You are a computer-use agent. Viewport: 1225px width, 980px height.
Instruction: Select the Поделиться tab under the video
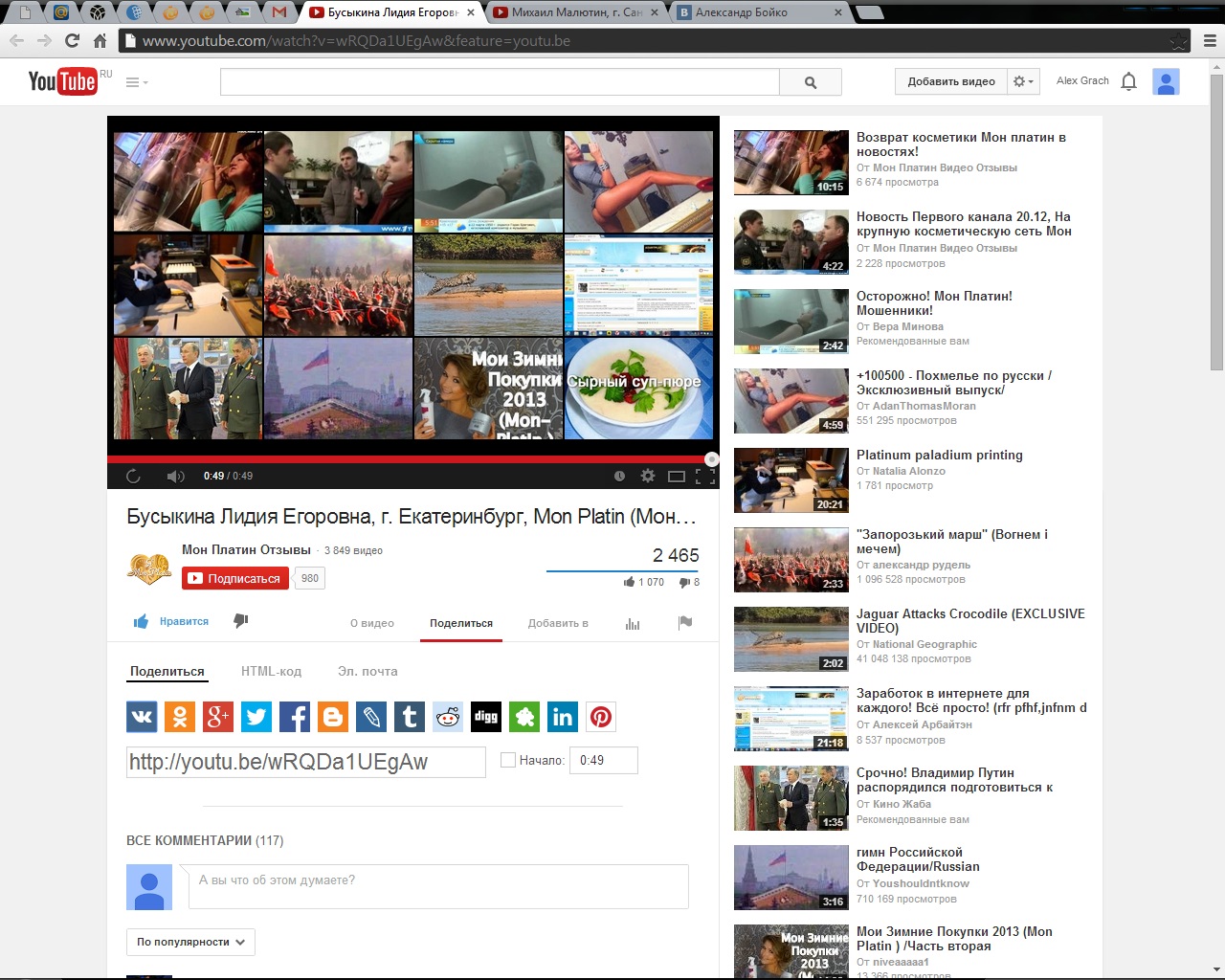point(461,623)
